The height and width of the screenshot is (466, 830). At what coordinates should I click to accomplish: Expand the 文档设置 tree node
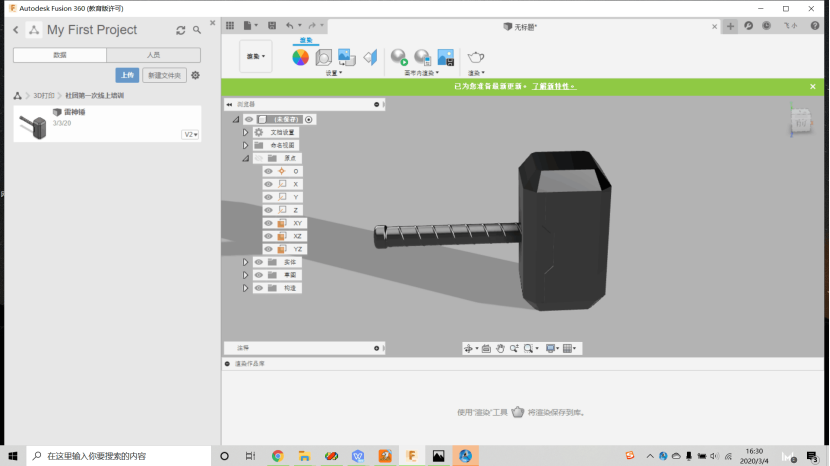246,132
